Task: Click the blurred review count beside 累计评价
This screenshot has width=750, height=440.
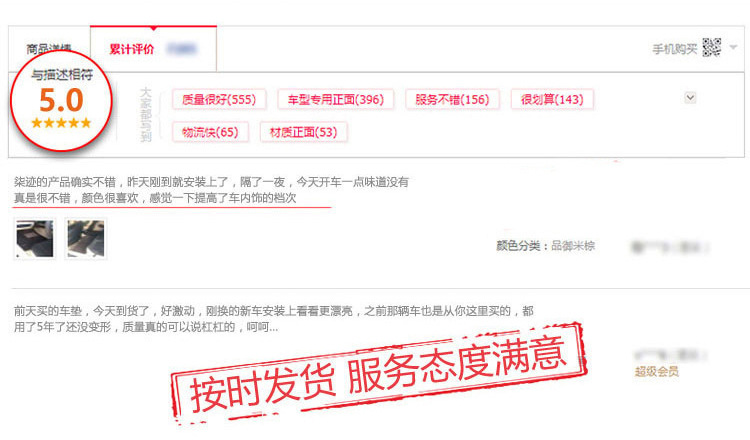Action: pos(181,49)
